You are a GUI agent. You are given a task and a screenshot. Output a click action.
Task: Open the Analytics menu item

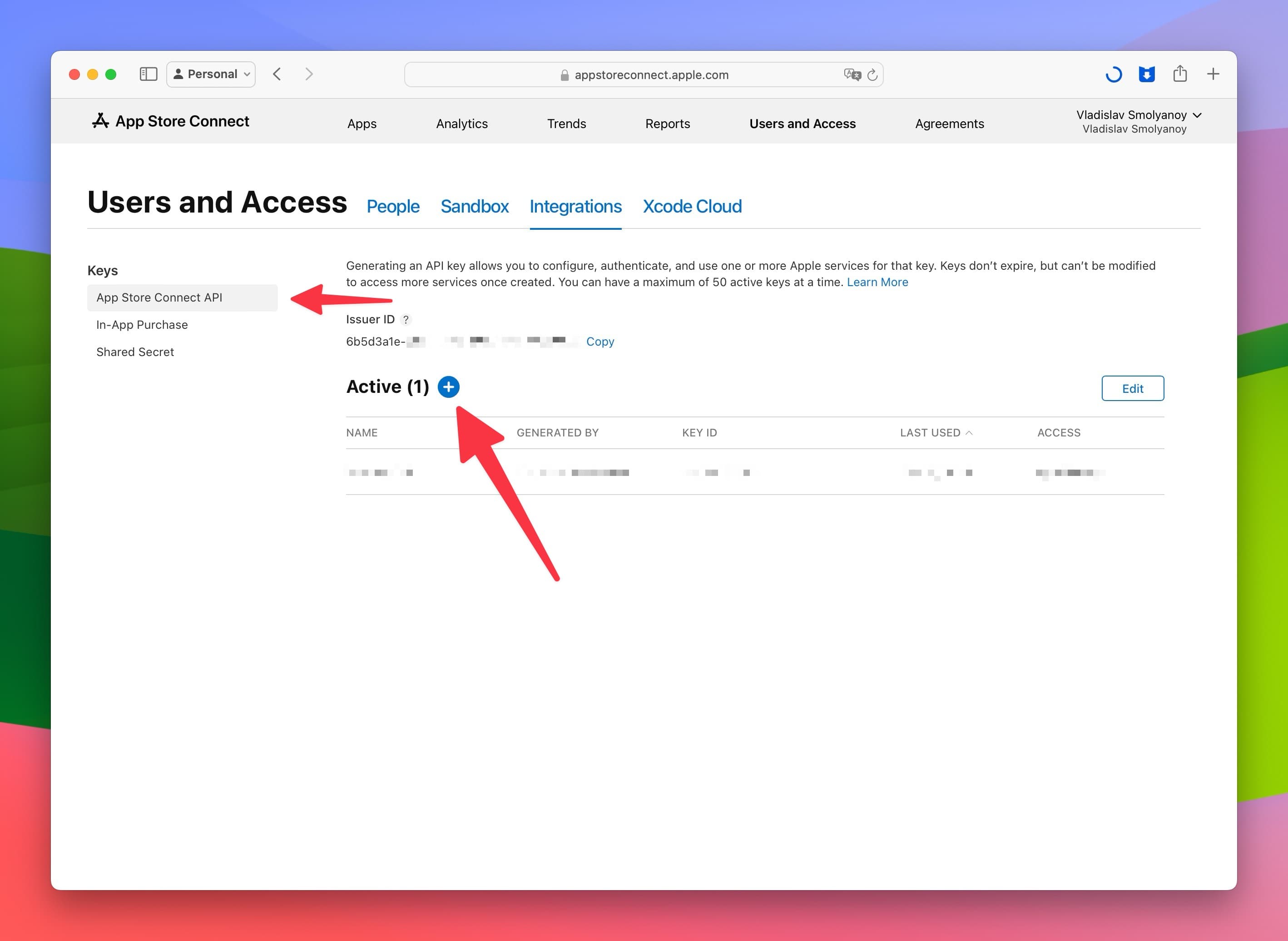[462, 124]
